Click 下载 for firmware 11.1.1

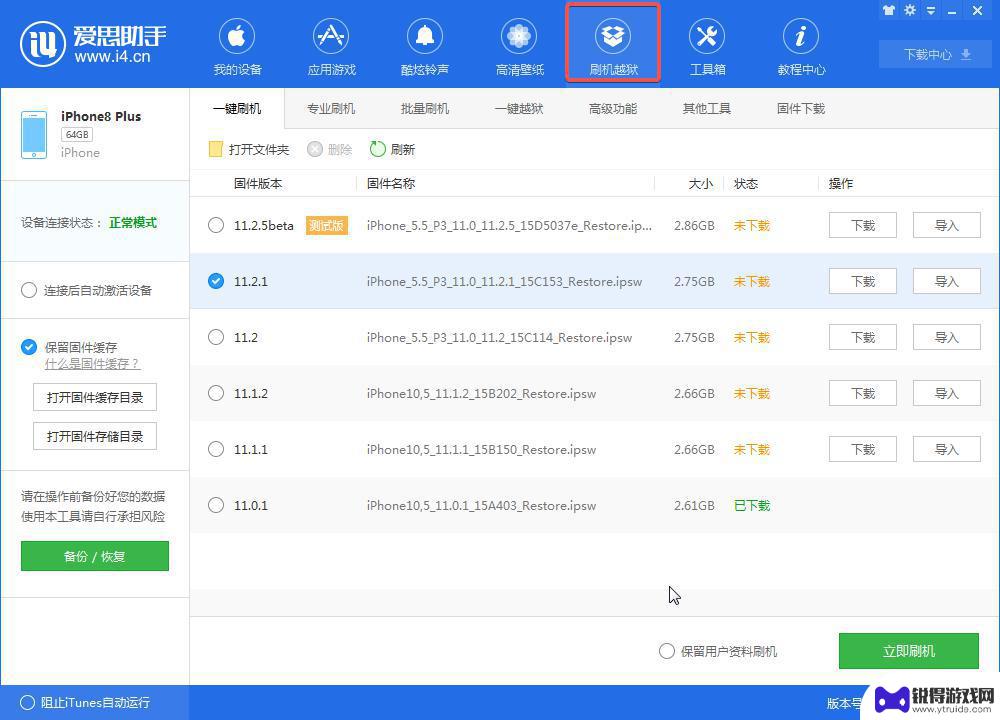pyautogui.click(x=863, y=449)
